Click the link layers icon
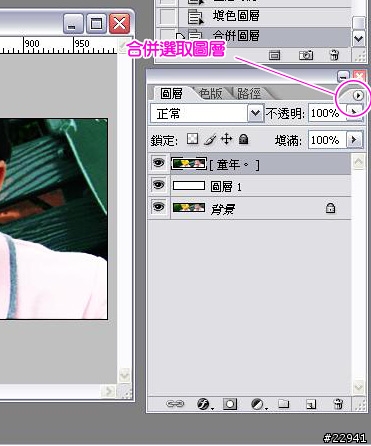The width and height of the screenshot is (371, 446). pyautogui.click(x=175, y=404)
